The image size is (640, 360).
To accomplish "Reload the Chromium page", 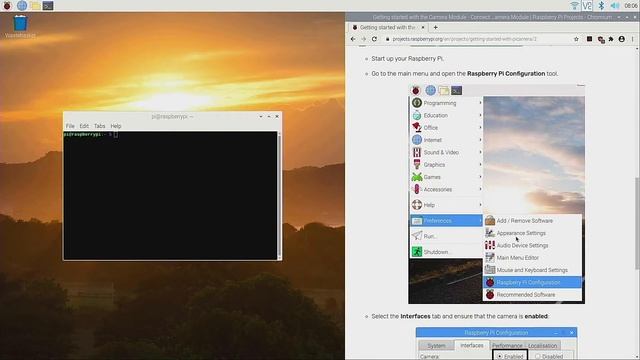I will pyautogui.click(x=374, y=39).
